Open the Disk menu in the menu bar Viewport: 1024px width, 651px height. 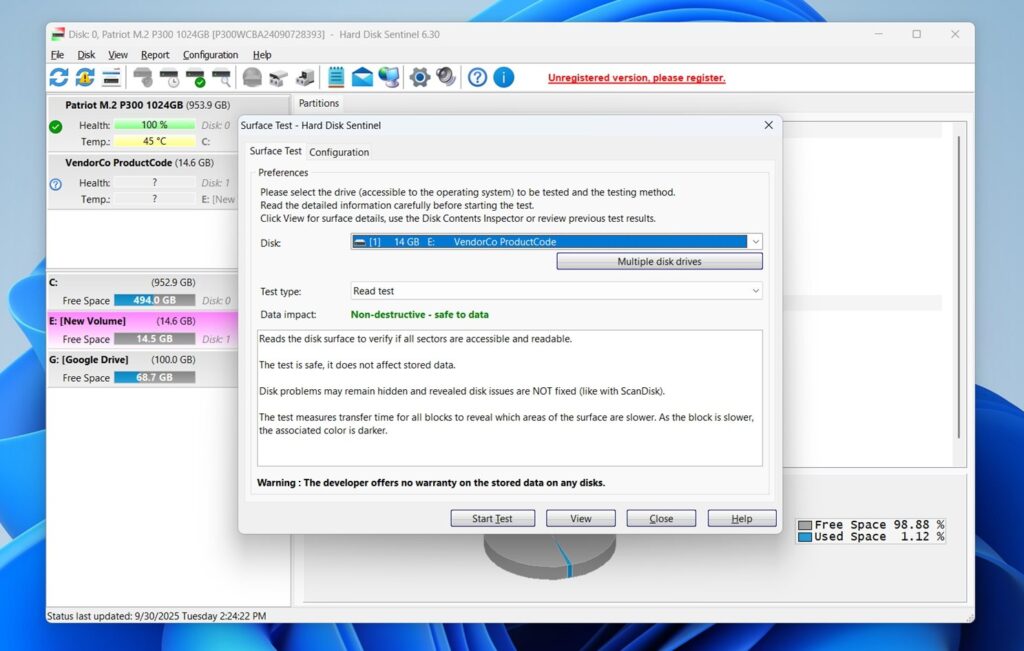[86, 54]
